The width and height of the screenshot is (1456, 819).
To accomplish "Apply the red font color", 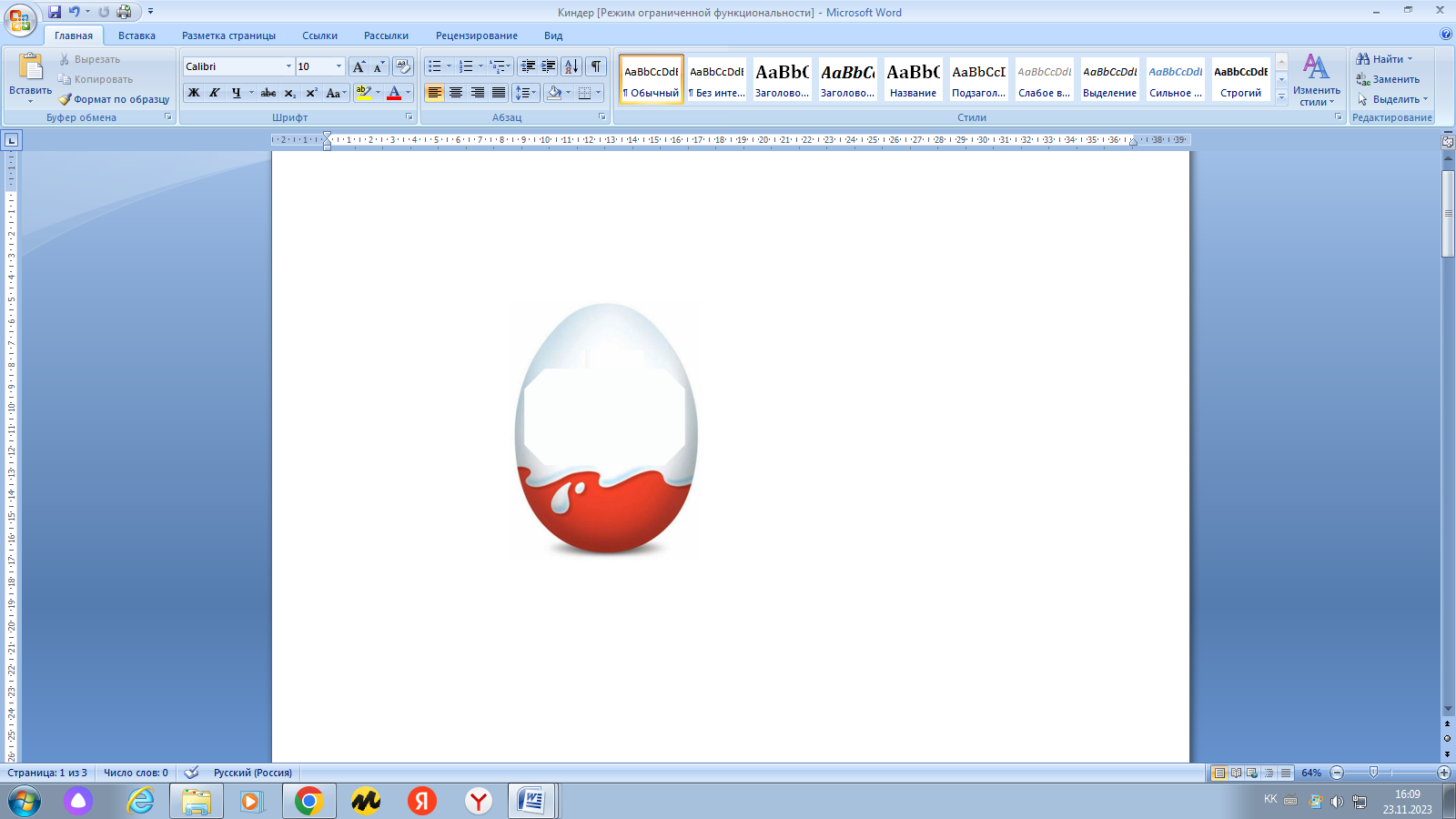I will [394, 93].
